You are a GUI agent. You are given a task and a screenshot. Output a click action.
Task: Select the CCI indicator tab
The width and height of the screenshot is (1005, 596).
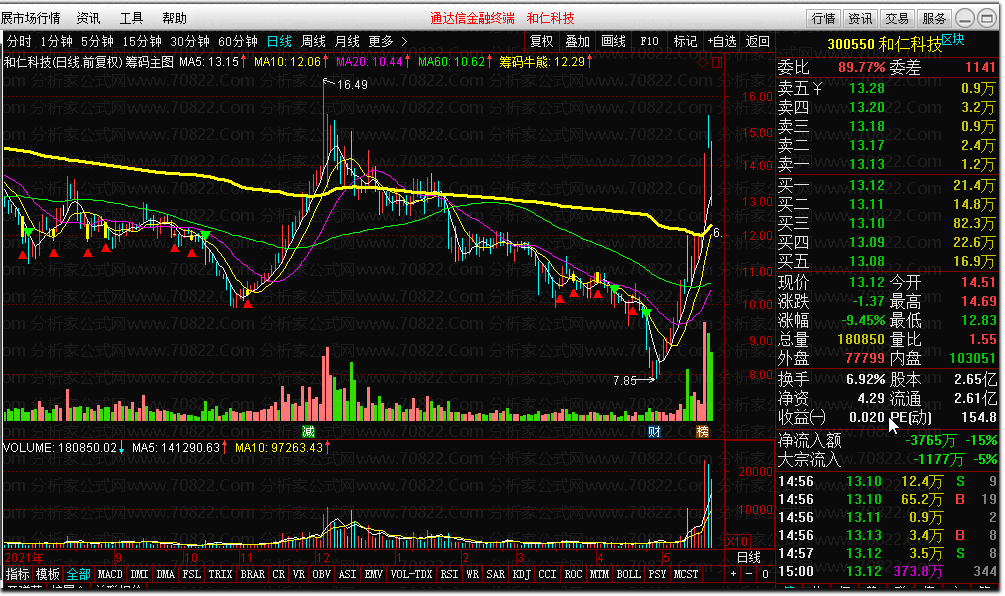(x=547, y=574)
